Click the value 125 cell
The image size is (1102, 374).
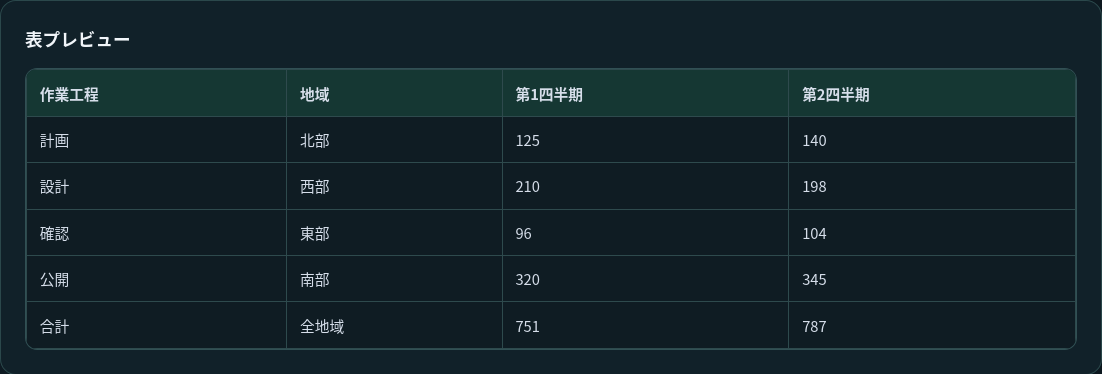click(645, 140)
